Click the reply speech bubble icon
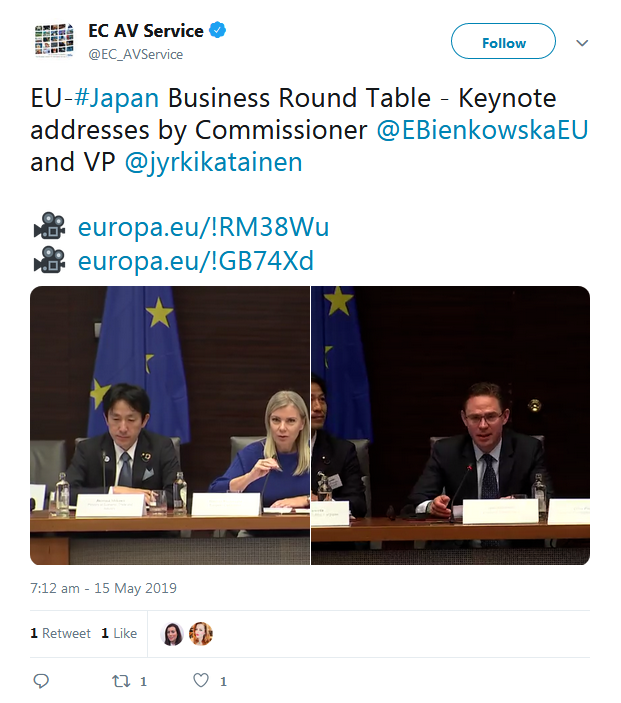This screenshot has width=621, height=703. coord(41,681)
